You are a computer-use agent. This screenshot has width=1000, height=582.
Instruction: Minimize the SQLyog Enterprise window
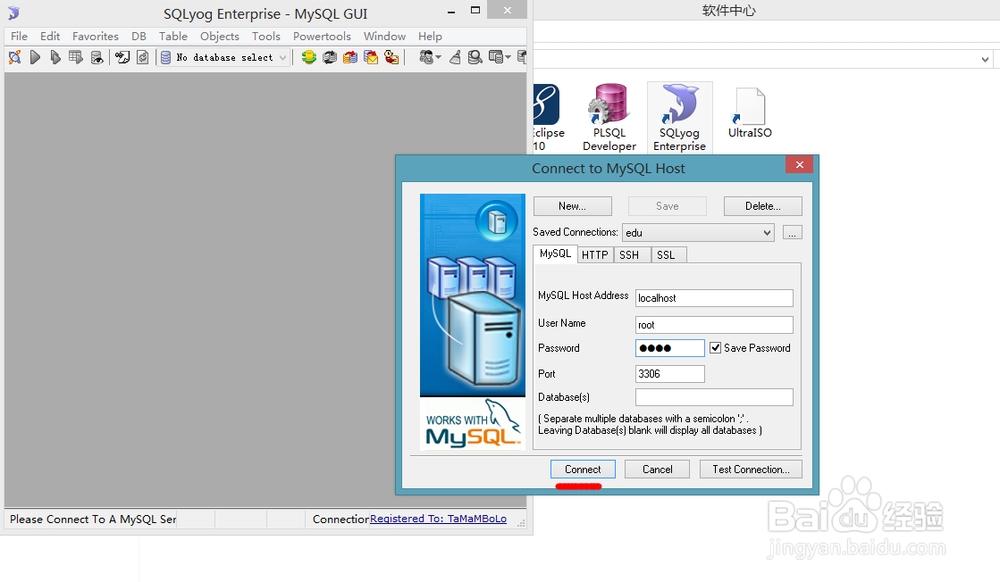pos(452,11)
